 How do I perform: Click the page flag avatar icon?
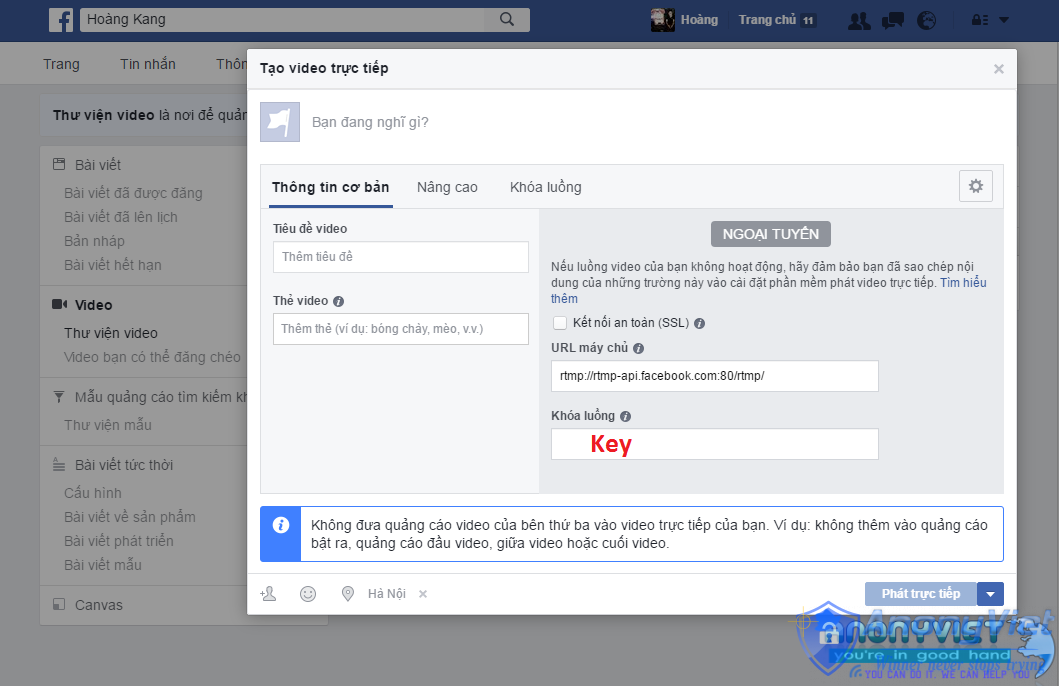280,122
